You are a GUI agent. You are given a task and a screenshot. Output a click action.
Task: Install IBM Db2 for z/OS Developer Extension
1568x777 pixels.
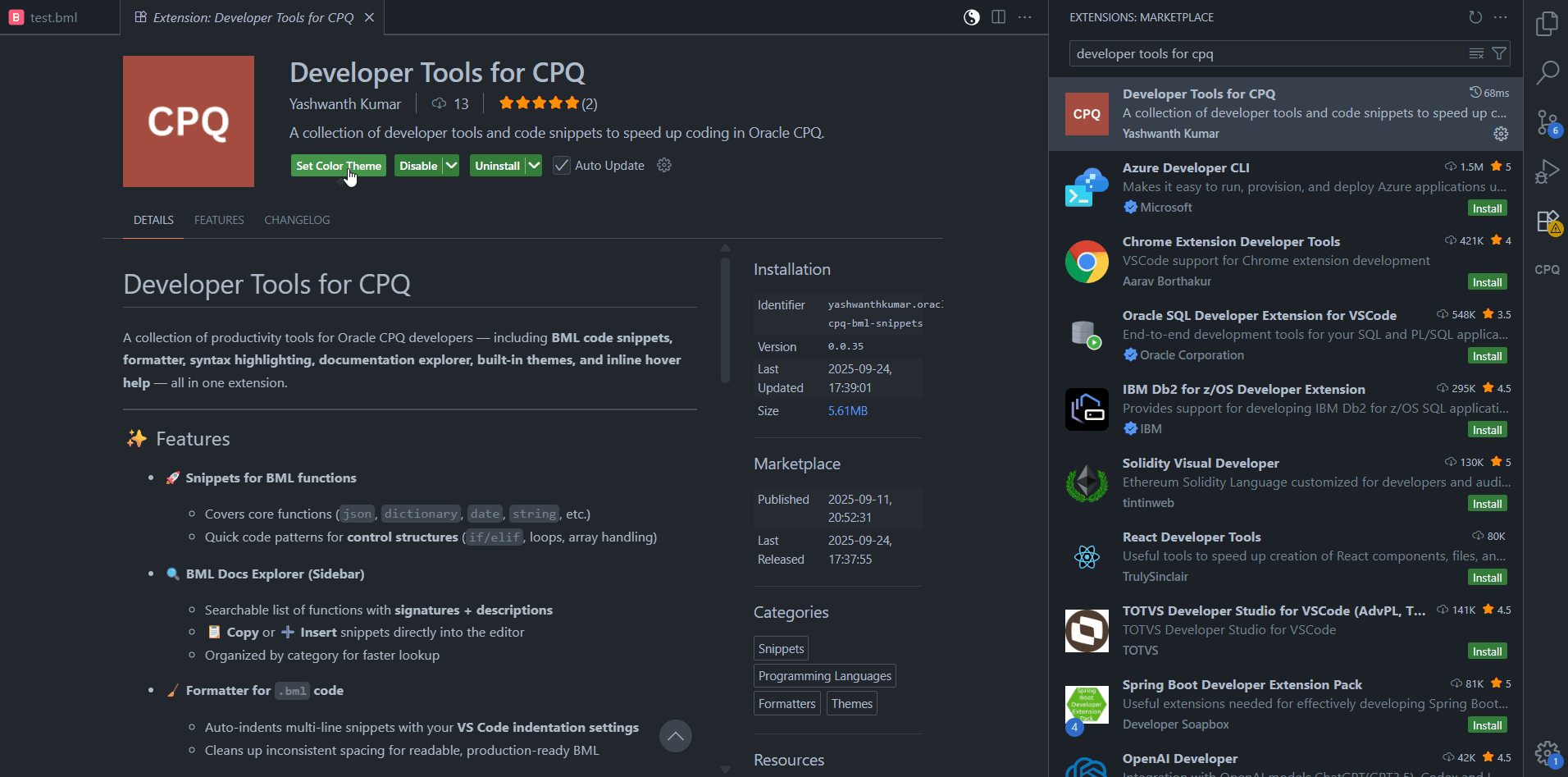pyautogui.click(x=1487, y=430)
